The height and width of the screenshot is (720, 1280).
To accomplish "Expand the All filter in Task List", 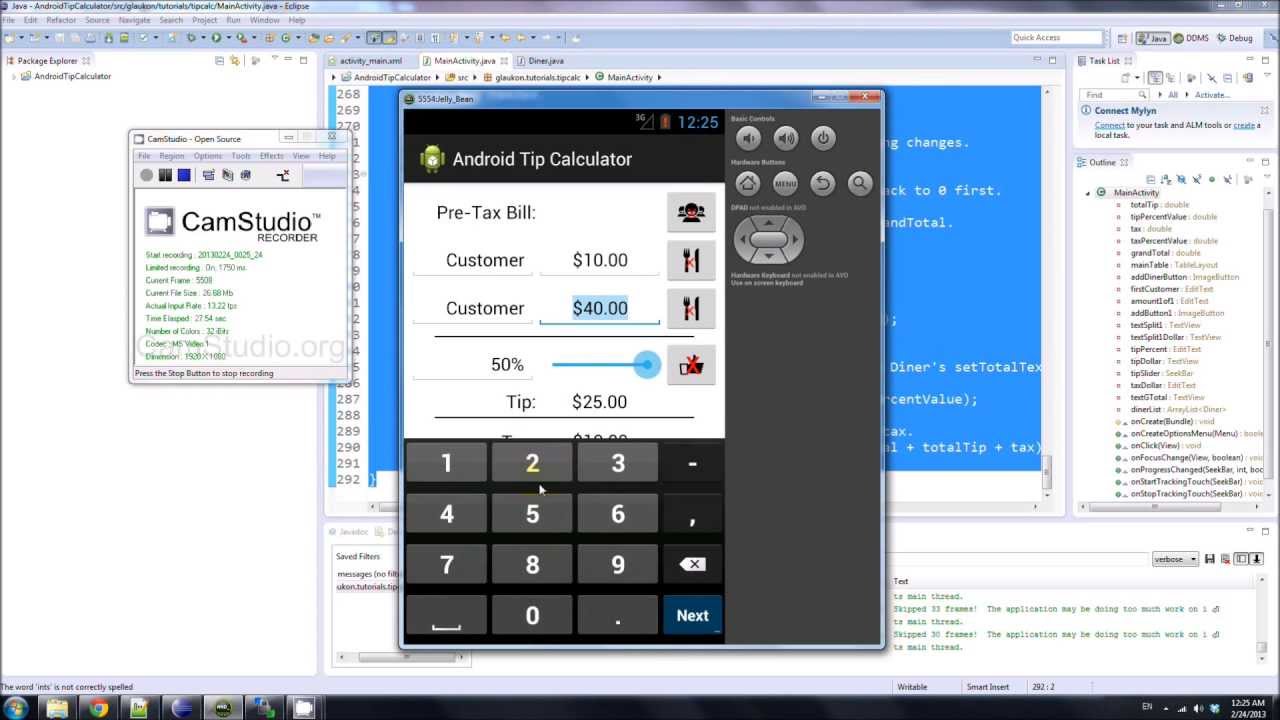I will pyautogui.click(x=1161, y=95).
